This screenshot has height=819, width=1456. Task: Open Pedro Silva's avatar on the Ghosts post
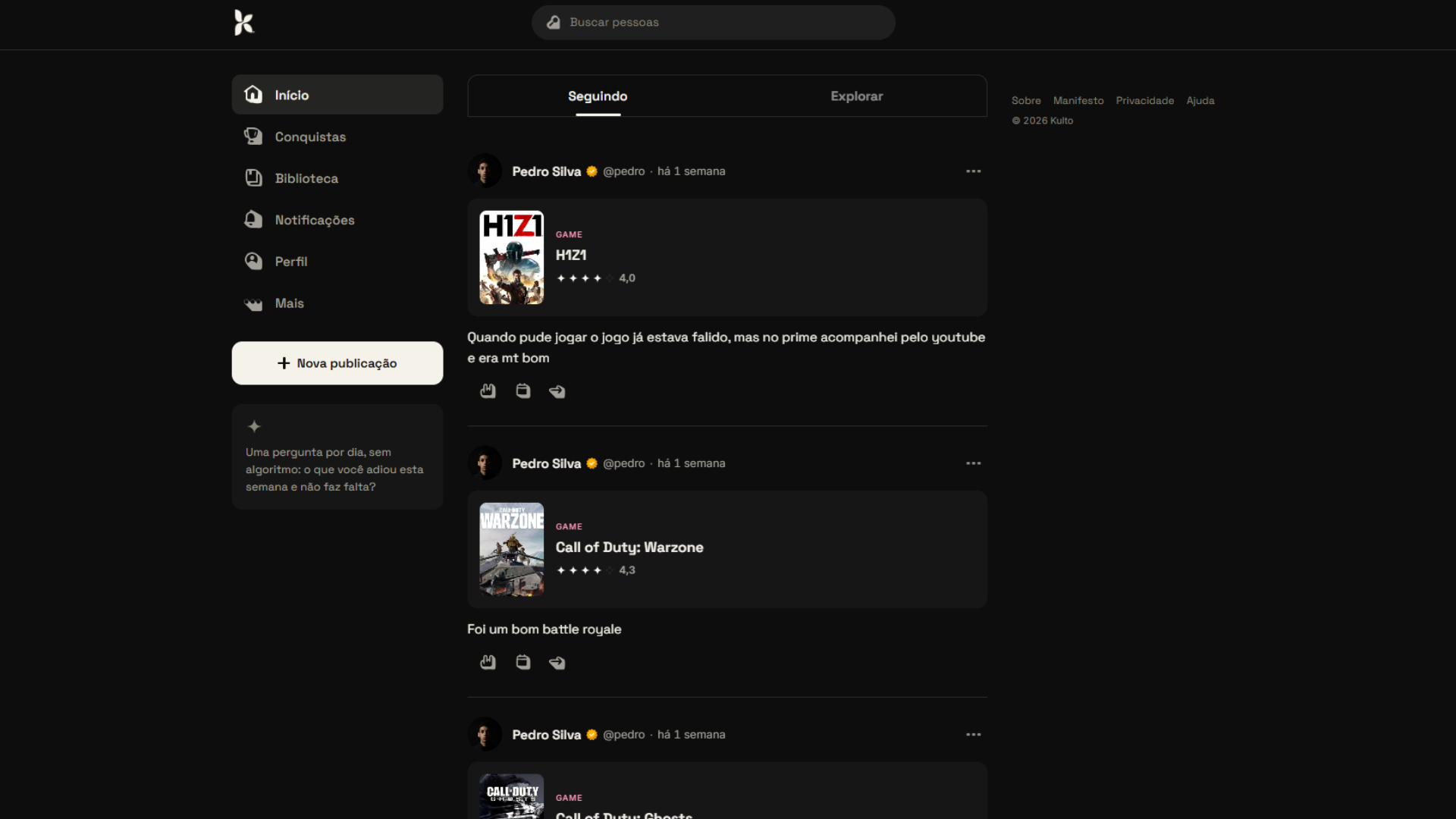pyautogui.click(x=485, y=735)
